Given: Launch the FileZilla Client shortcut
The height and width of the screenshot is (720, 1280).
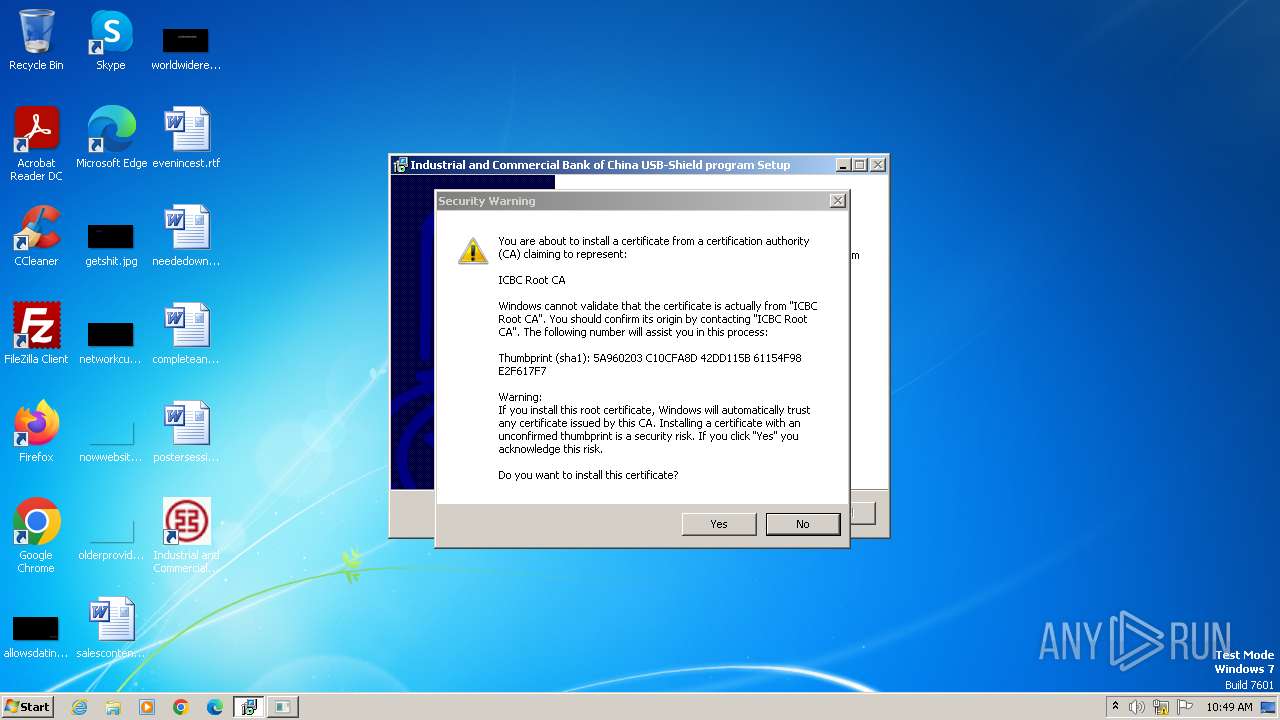Looking at the screenshot, I should click(36, 334).
